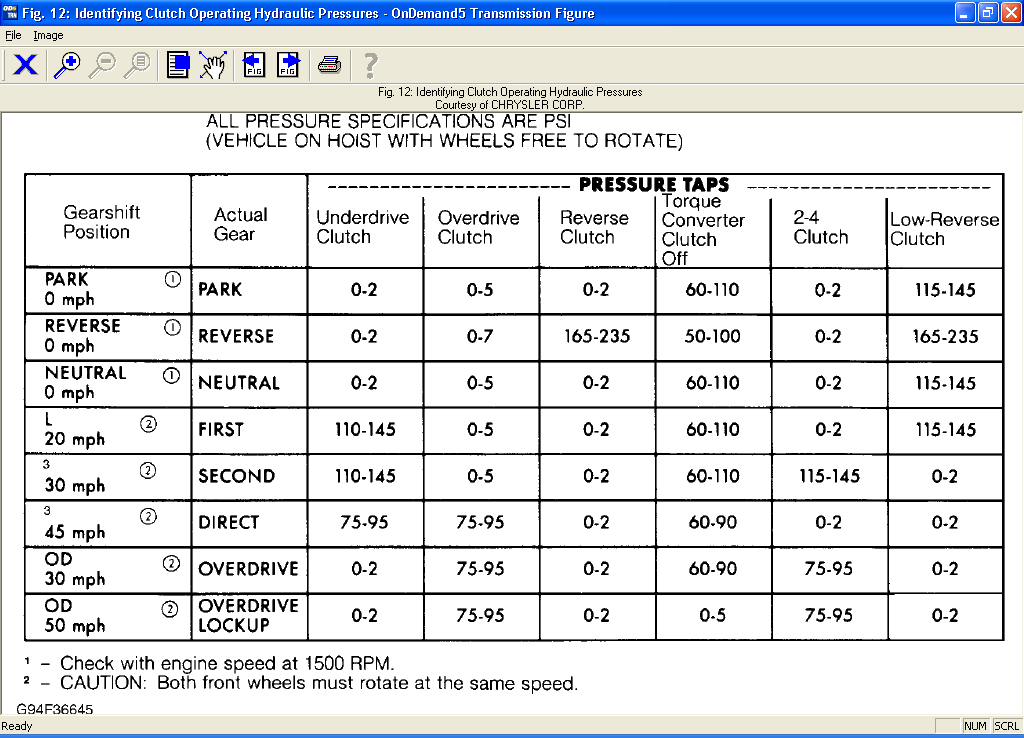
Task: Close the figure window with red X
Action: (1011, 12)
